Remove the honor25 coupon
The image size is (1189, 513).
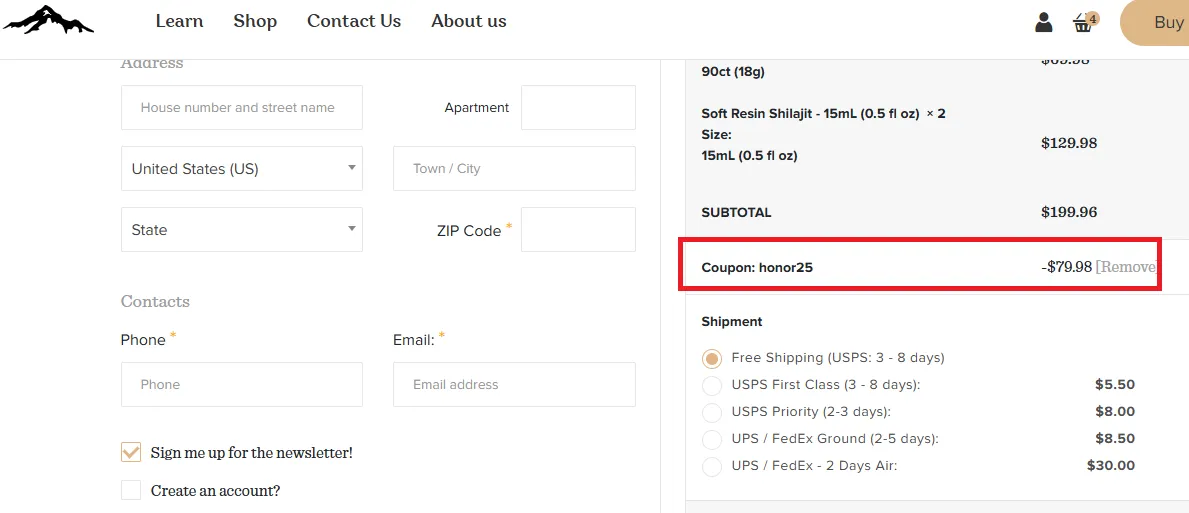(1126, 267)
